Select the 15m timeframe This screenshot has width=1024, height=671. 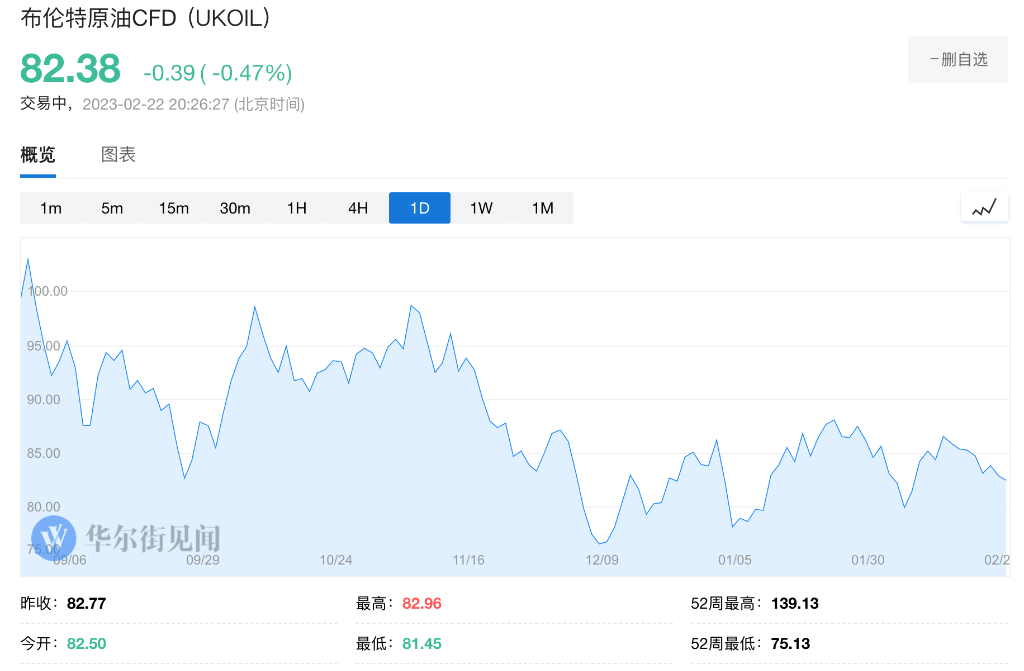coord(173,207)
